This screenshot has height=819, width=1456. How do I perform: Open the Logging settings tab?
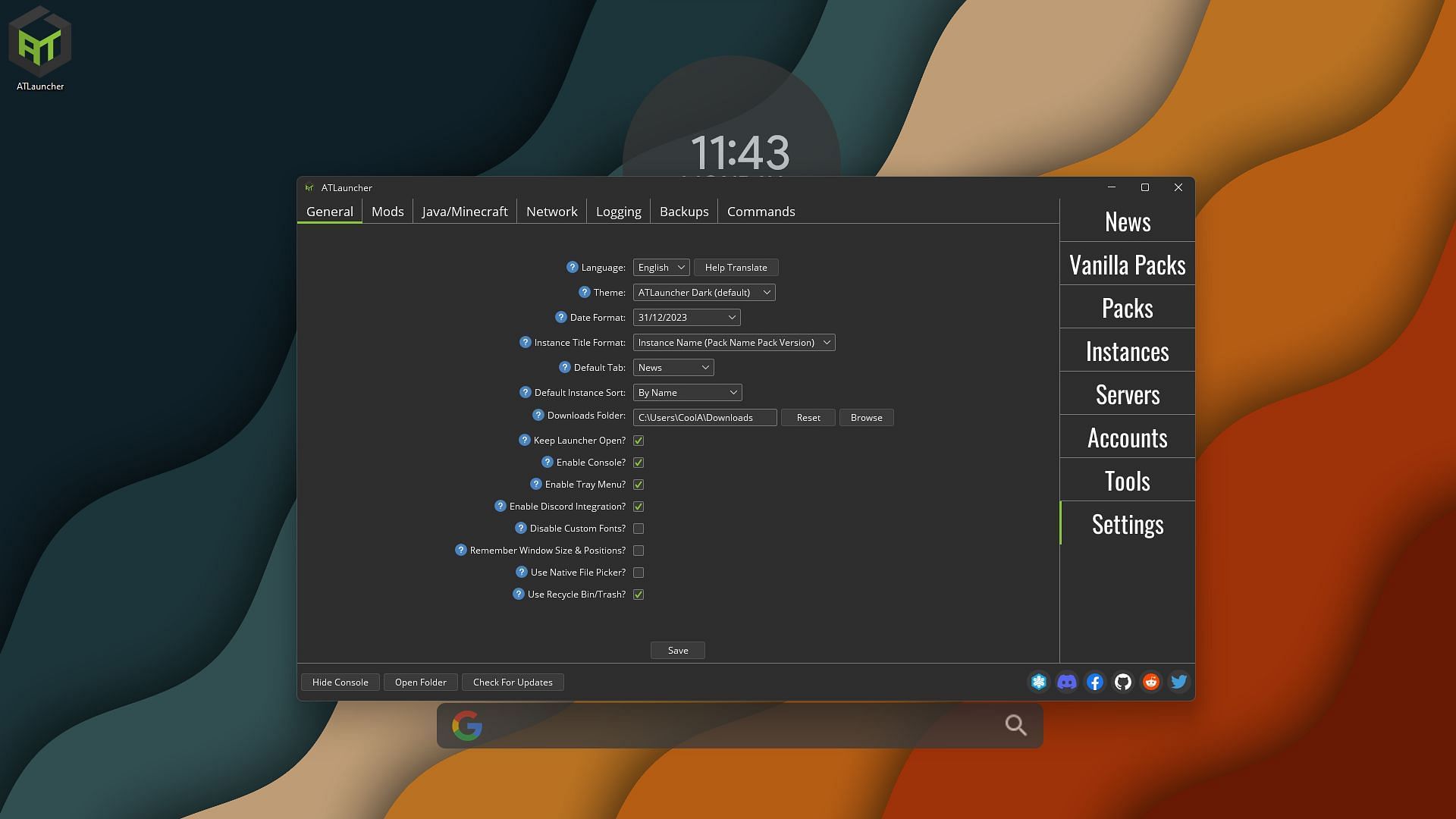click(x=619, y=212)
